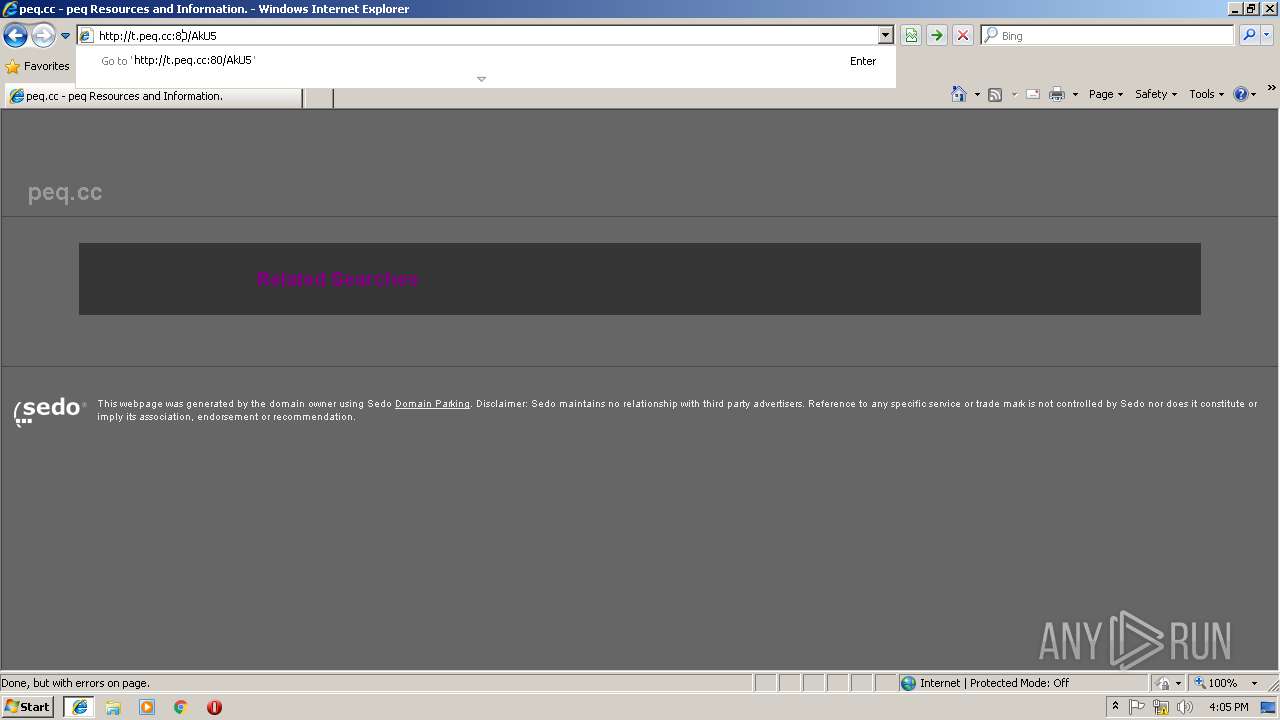
Task: Open Google Chrome from taskbar
Action: (181, 707)
